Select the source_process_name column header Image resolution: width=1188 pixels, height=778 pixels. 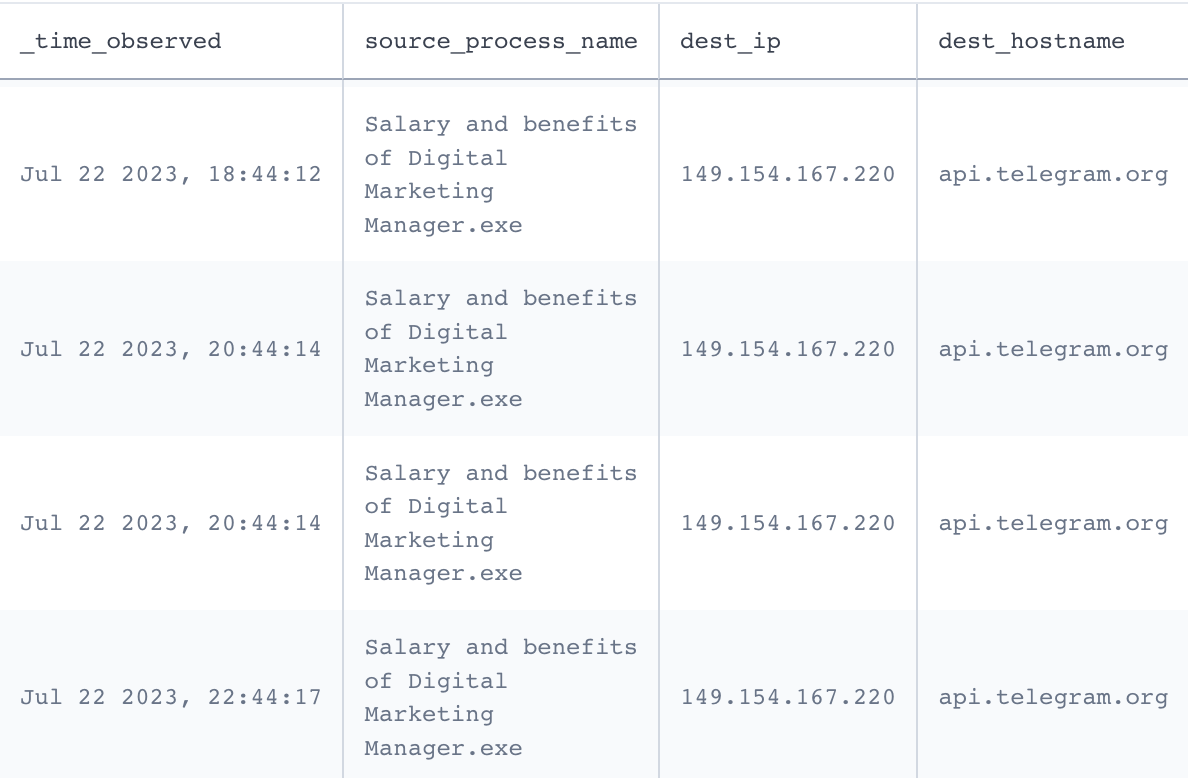tap(501, 41)
